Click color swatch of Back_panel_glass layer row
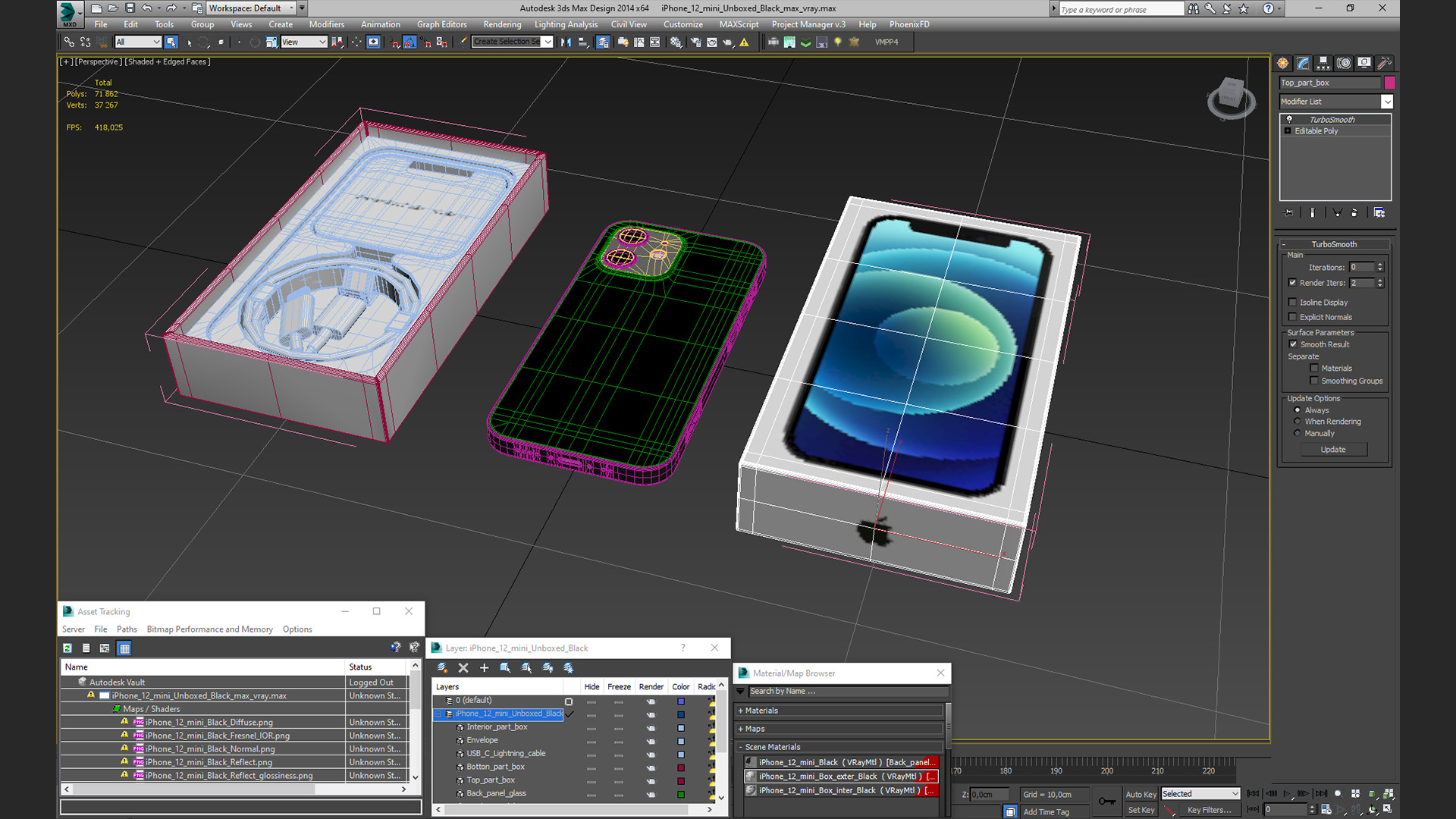Image resolution: width=1456 pixels, height=819 pixels. pyautogui.click(x=681, y=795)
